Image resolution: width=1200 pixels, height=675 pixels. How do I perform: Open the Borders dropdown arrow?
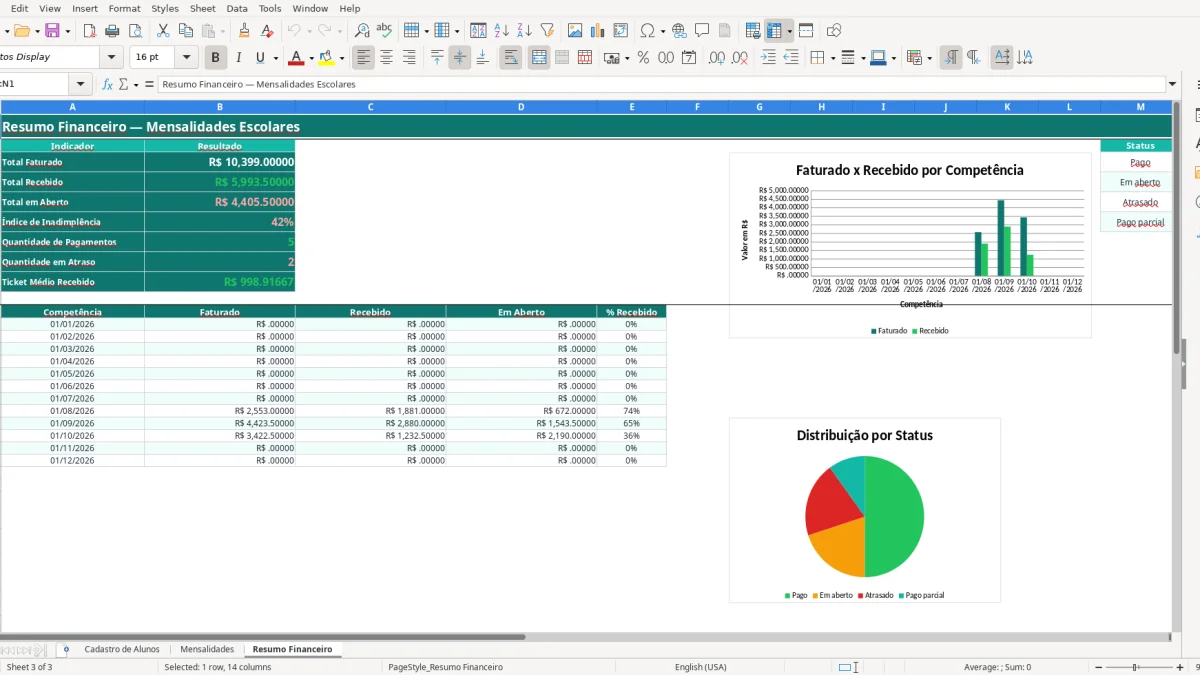[x=831, y=58]
